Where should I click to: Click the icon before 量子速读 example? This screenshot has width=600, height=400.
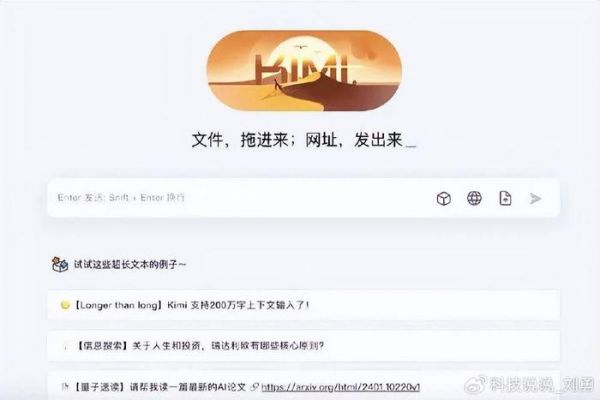[65, 387]
